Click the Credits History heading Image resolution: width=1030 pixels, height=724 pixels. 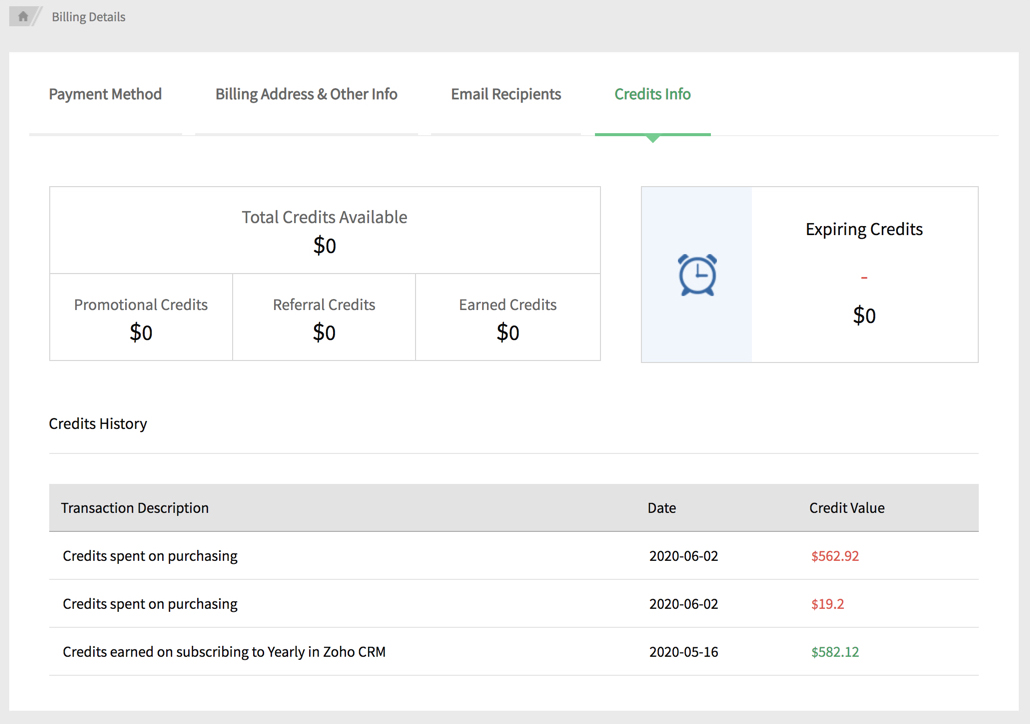98,423
